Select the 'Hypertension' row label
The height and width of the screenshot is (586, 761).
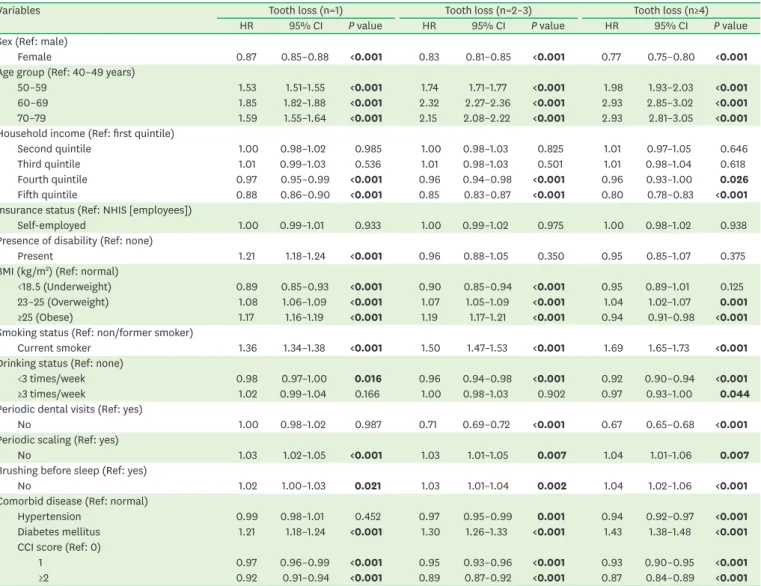pyautogui.click(x=49, y=517)
